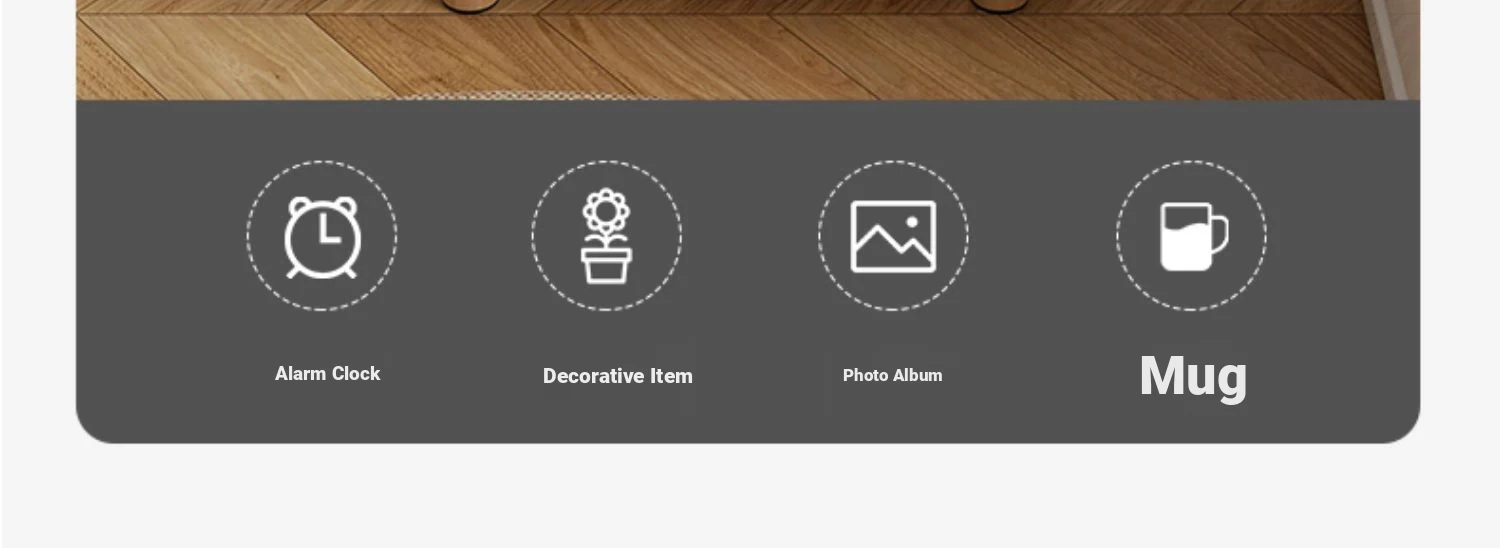Tap the mug icon
This screenshot has width=1500, height=548.
(1193, 236)
